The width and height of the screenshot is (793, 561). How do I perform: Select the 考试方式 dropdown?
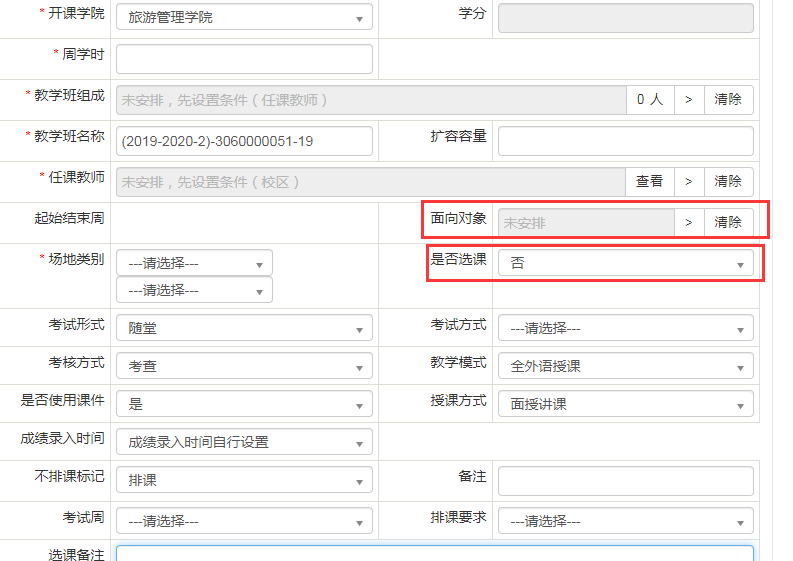coord(625,328)
